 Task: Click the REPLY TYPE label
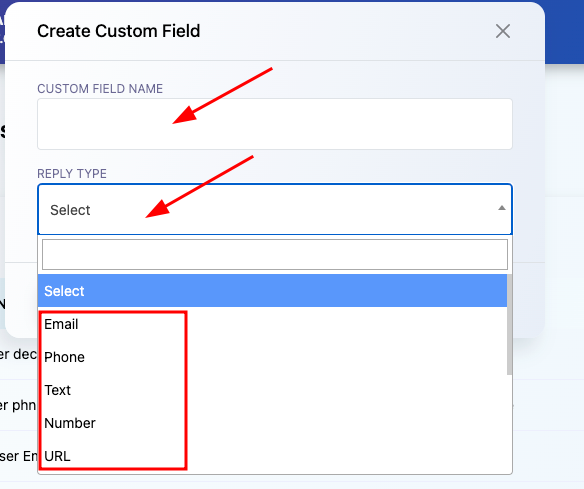coord(72,174)
